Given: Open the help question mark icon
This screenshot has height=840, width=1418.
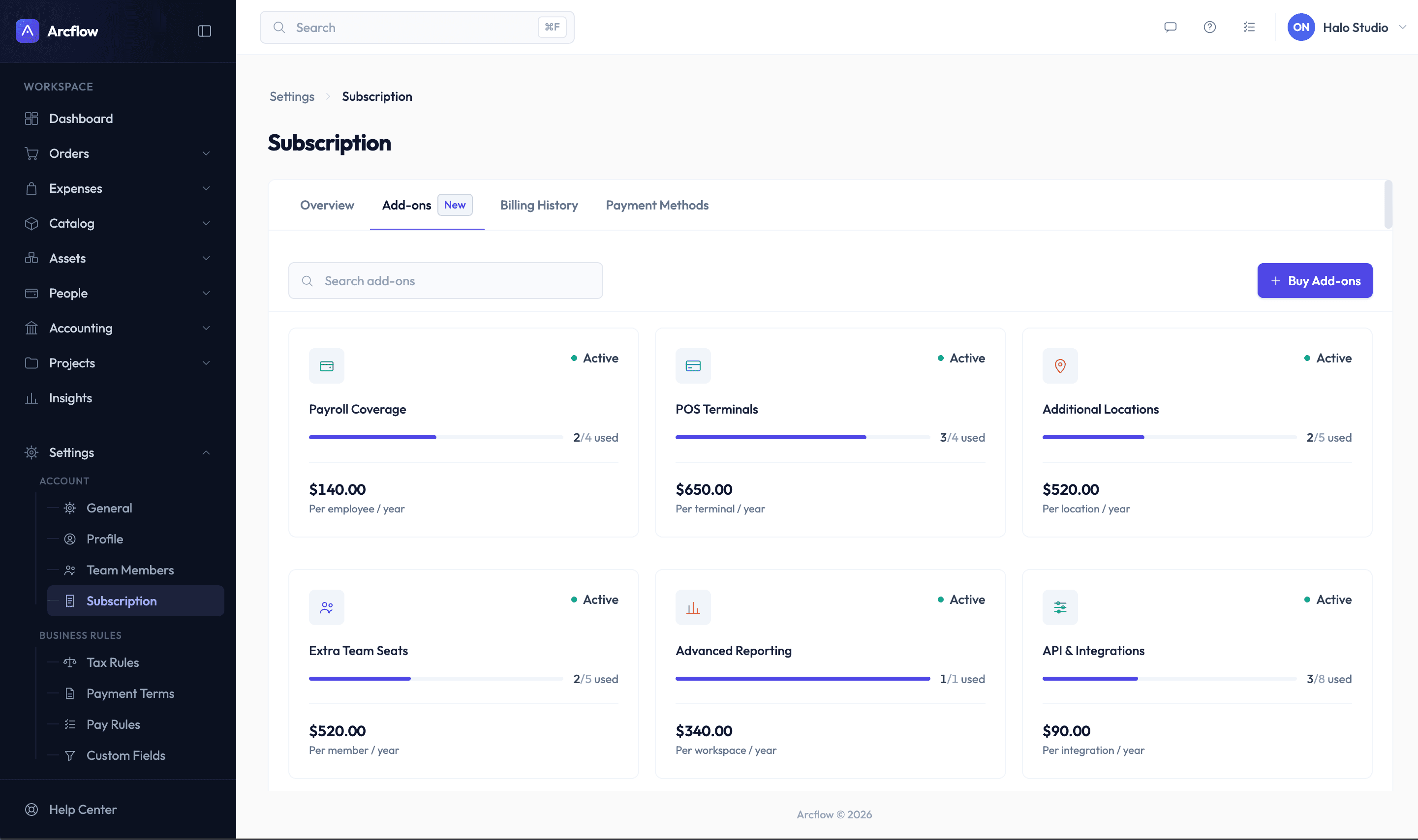Looking at the screenshot, I should click(x=1209, y=27).
